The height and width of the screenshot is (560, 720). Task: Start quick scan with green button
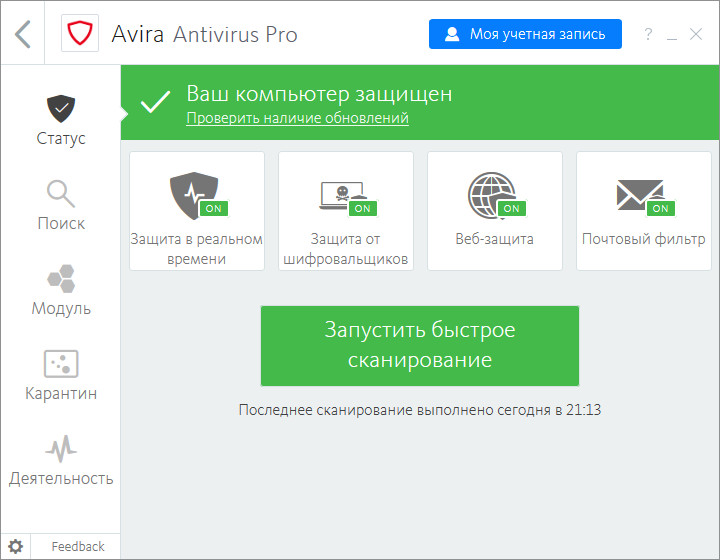pos(420,345)
